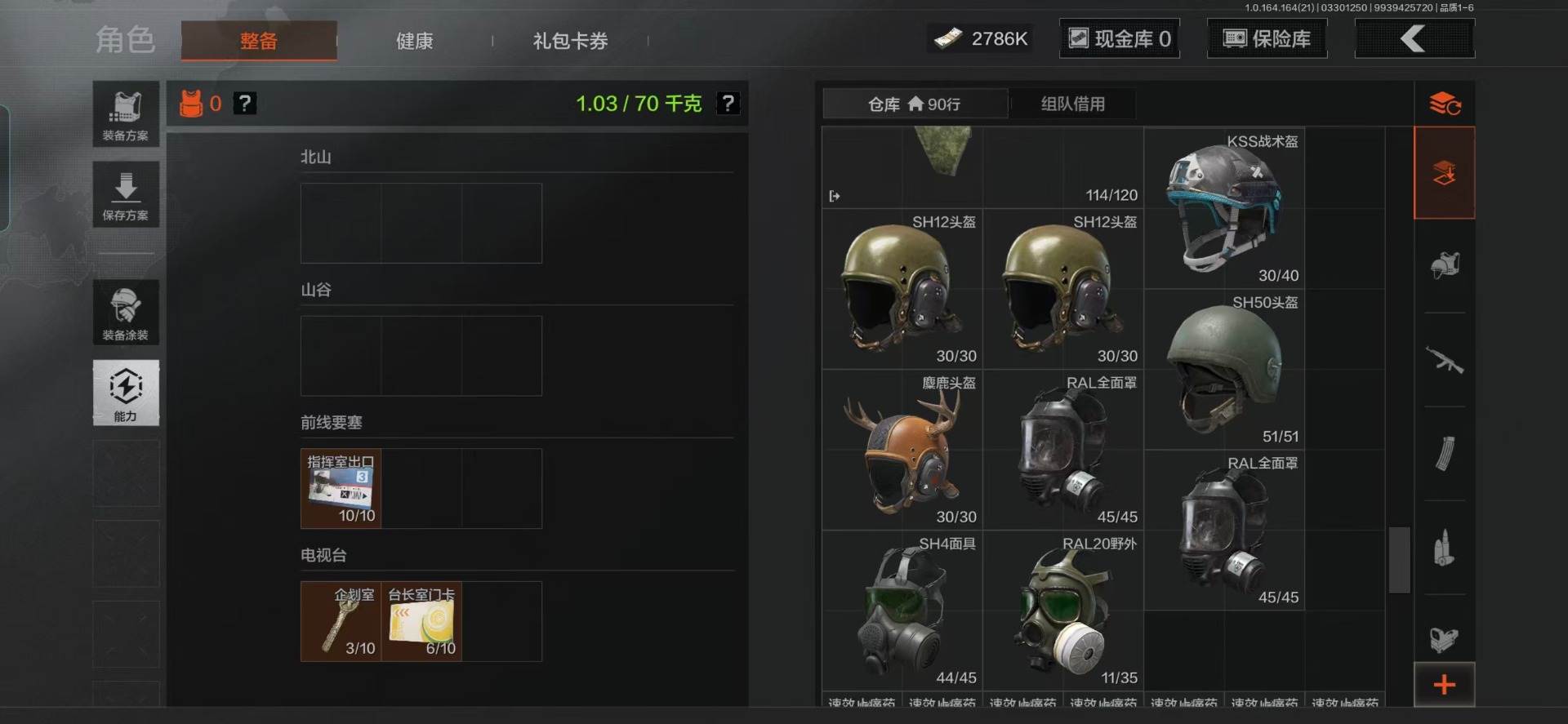Click the warehouse vertical scrollbar handle
The width and height of the screenshot is (1568, 724).
coord(1399,560)
